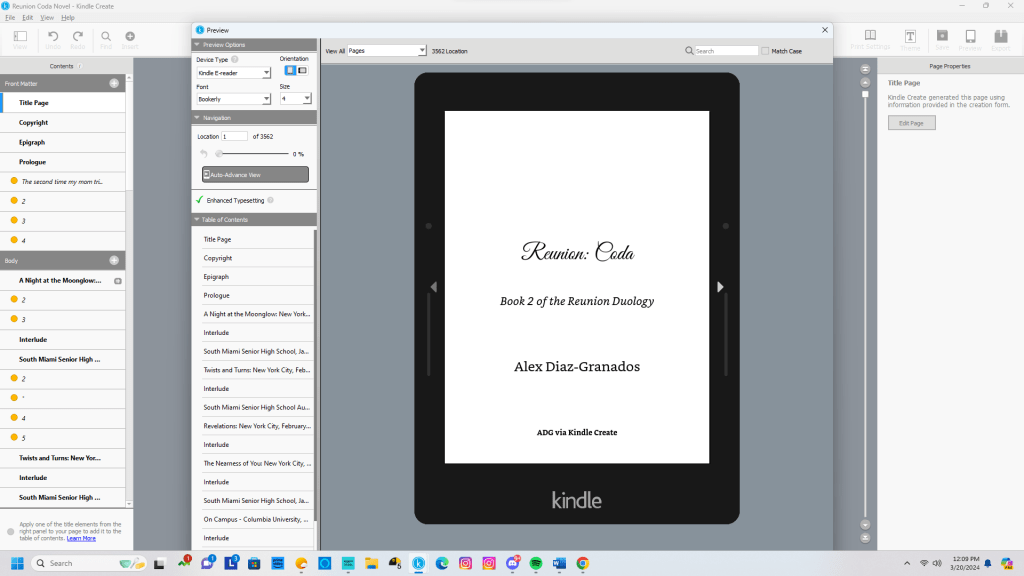This screenshot has height=576, width=1024.
Task: Select portrait orientation icon
Action: [x=290, y=70]
